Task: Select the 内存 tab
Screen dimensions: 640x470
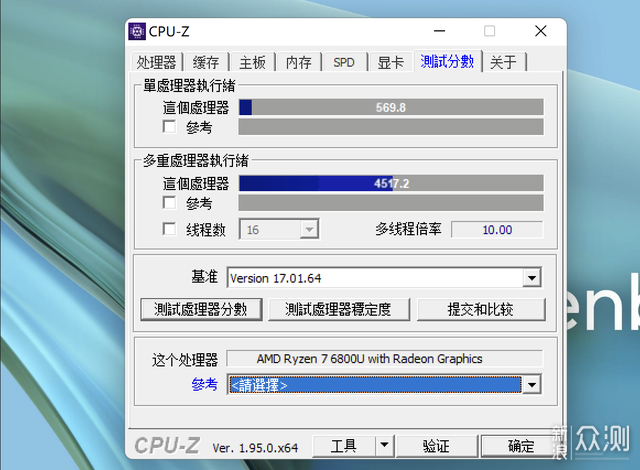Action: (299, 63)
